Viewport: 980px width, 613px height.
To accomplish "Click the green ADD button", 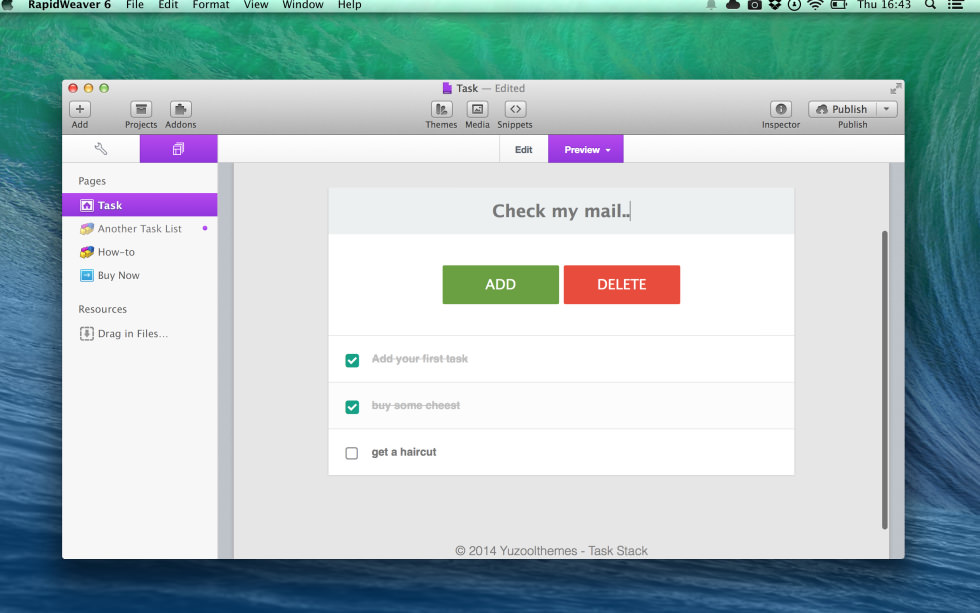I will pyautogui.click(x=501, y=284).
